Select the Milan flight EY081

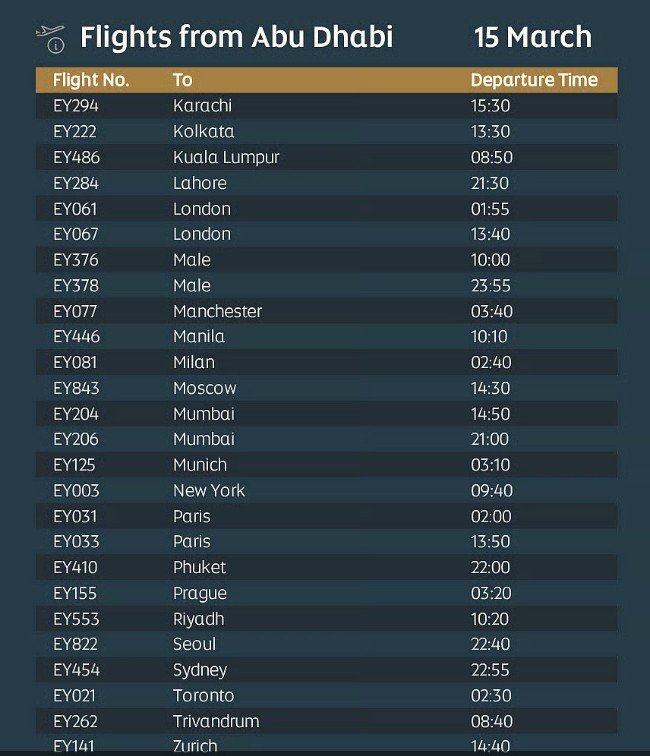click(x=326, y=363)
